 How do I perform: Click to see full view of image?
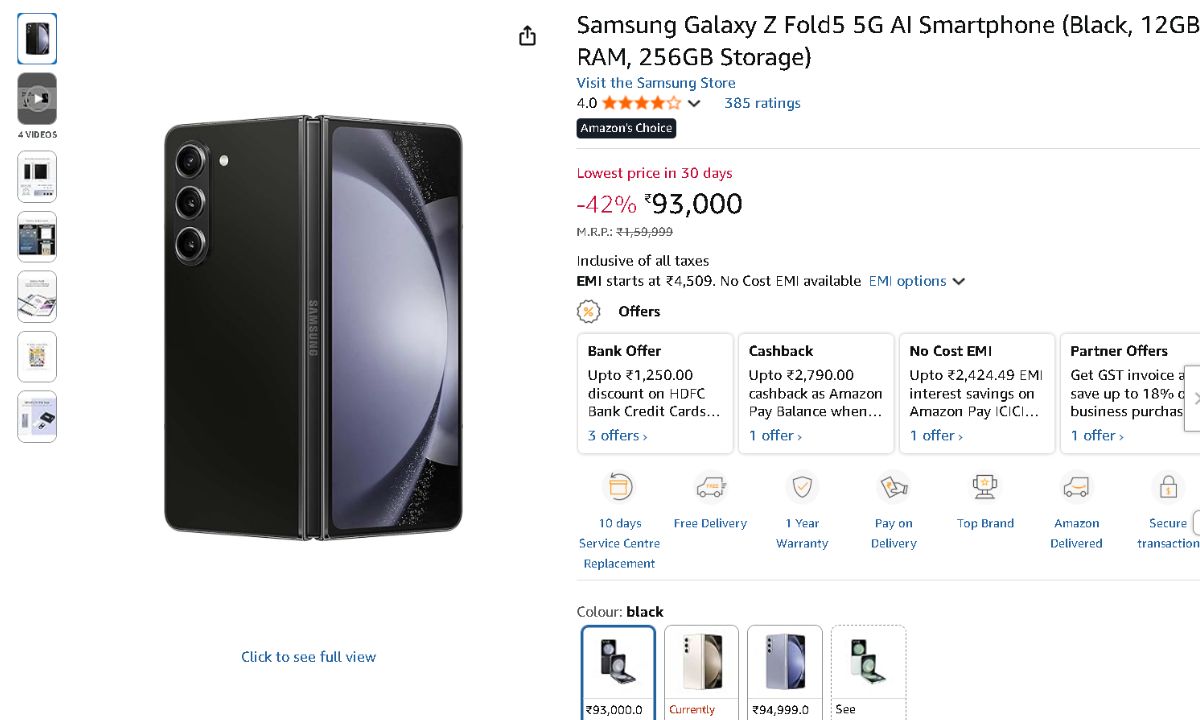pyautogui.click(x=308, y=657)
